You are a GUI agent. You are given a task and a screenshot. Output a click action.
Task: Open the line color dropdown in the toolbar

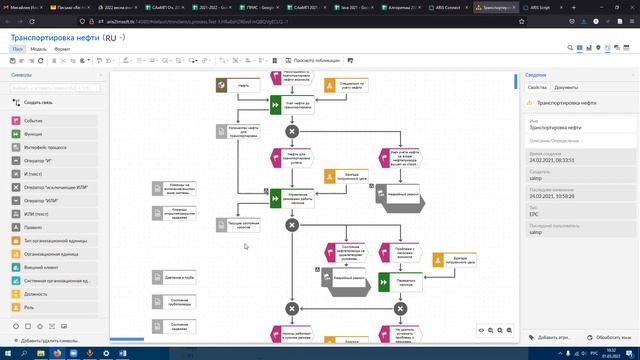click(x=127, y=60)
